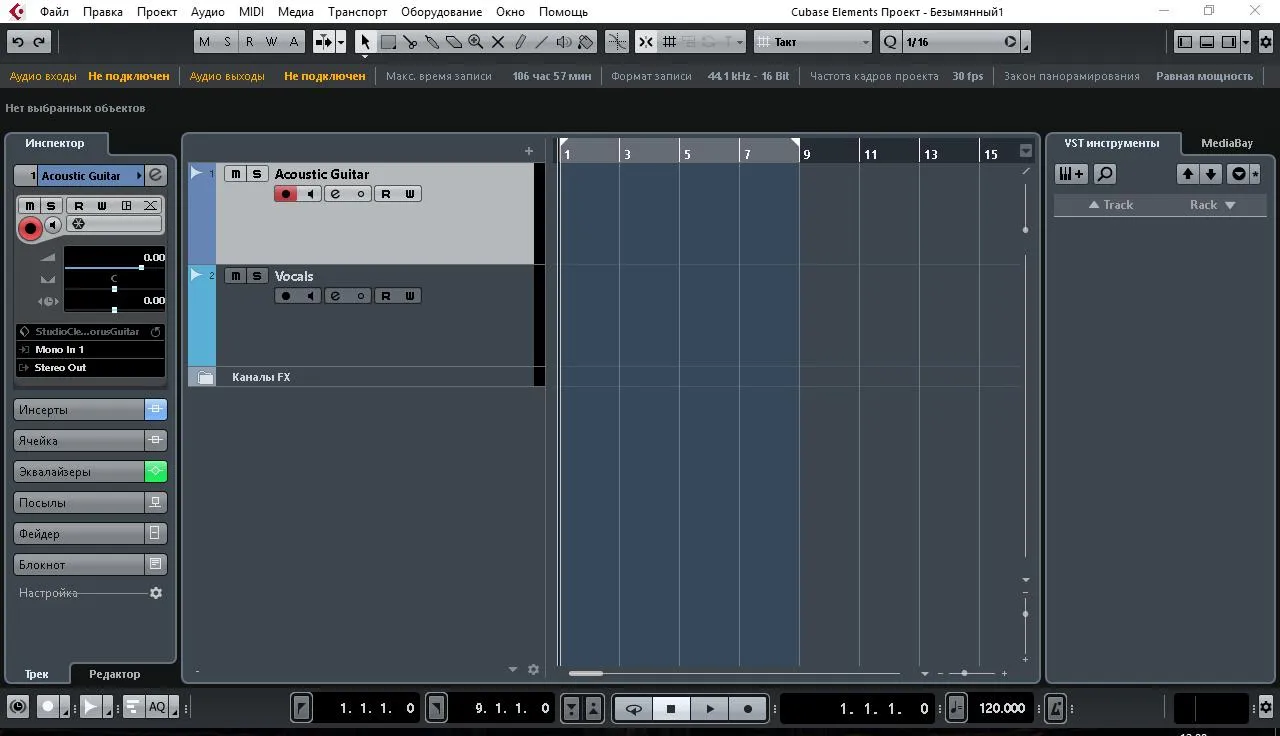Expand the Эквалайзеры inspector section
1280x736 pixels.
tap(79, 472)
